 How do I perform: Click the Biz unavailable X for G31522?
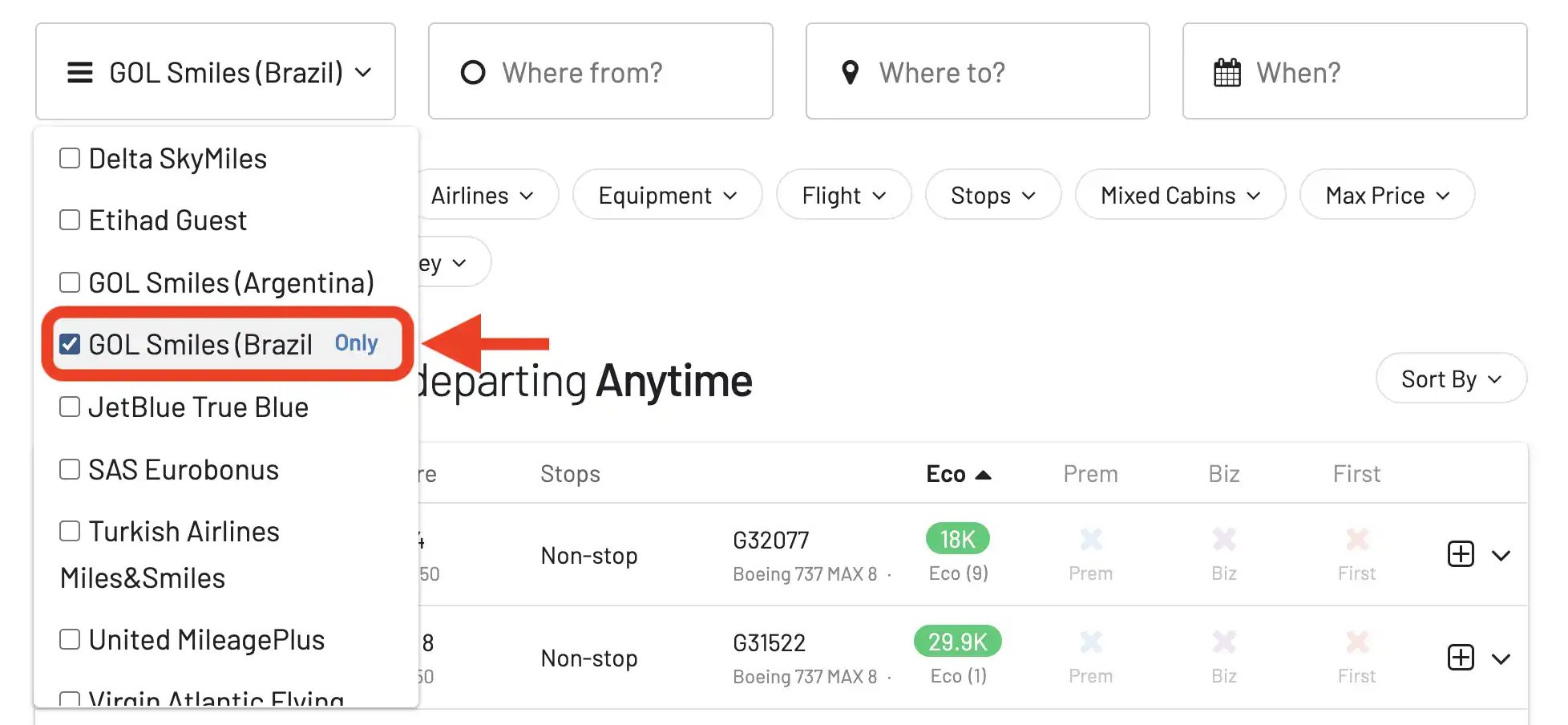pos(1224,642)
